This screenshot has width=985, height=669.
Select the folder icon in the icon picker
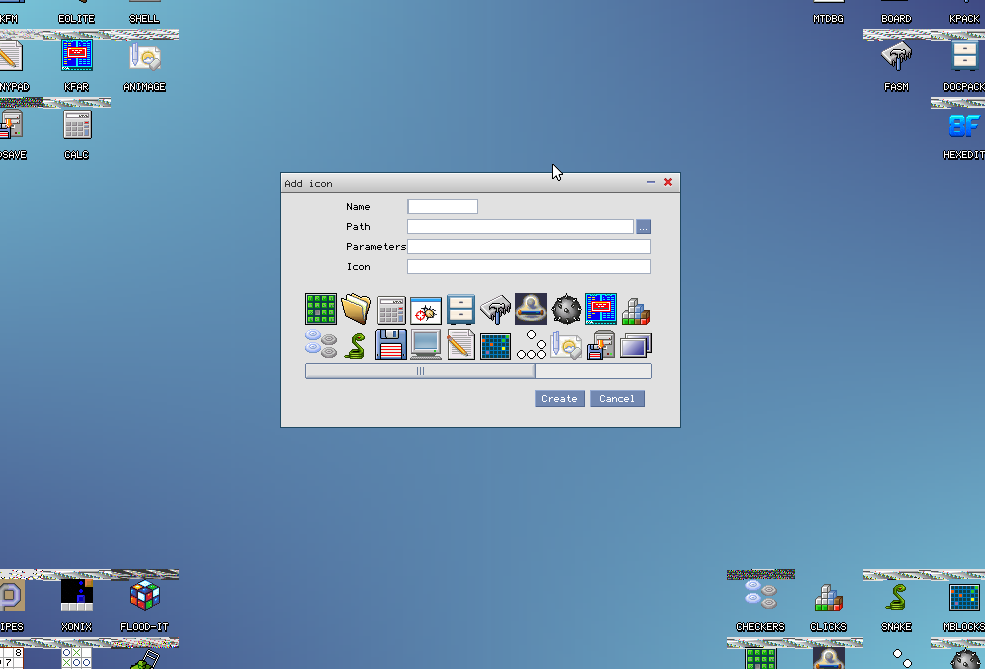[x=356, y=309]
